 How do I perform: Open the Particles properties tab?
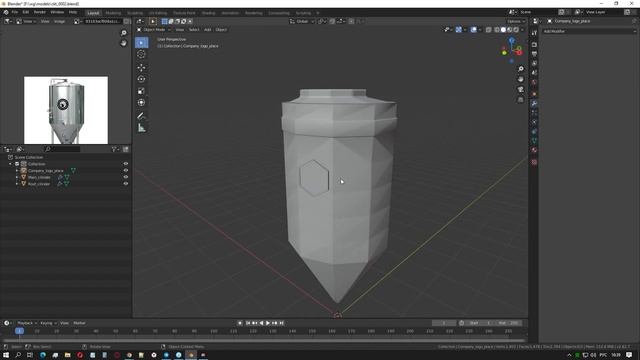click(534, 113)
